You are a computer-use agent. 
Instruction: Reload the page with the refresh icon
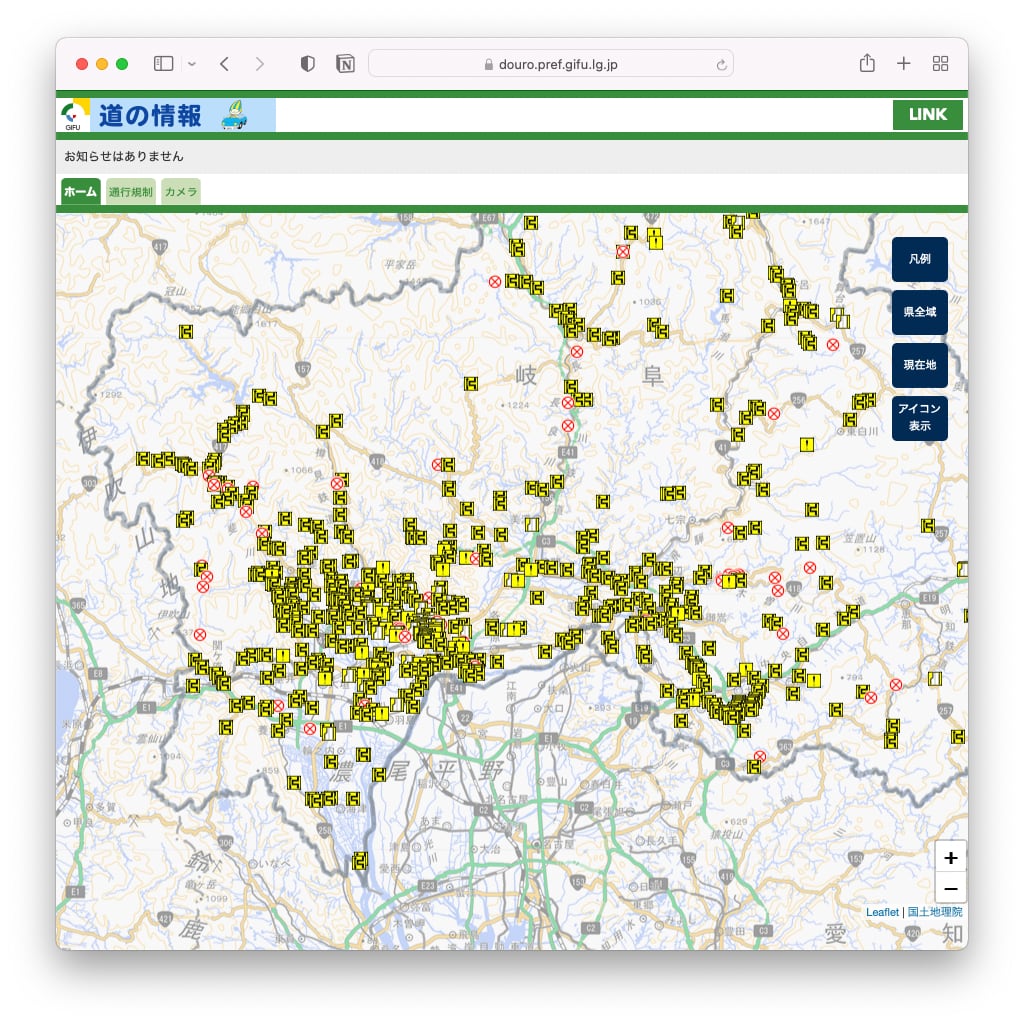[721, 65]
